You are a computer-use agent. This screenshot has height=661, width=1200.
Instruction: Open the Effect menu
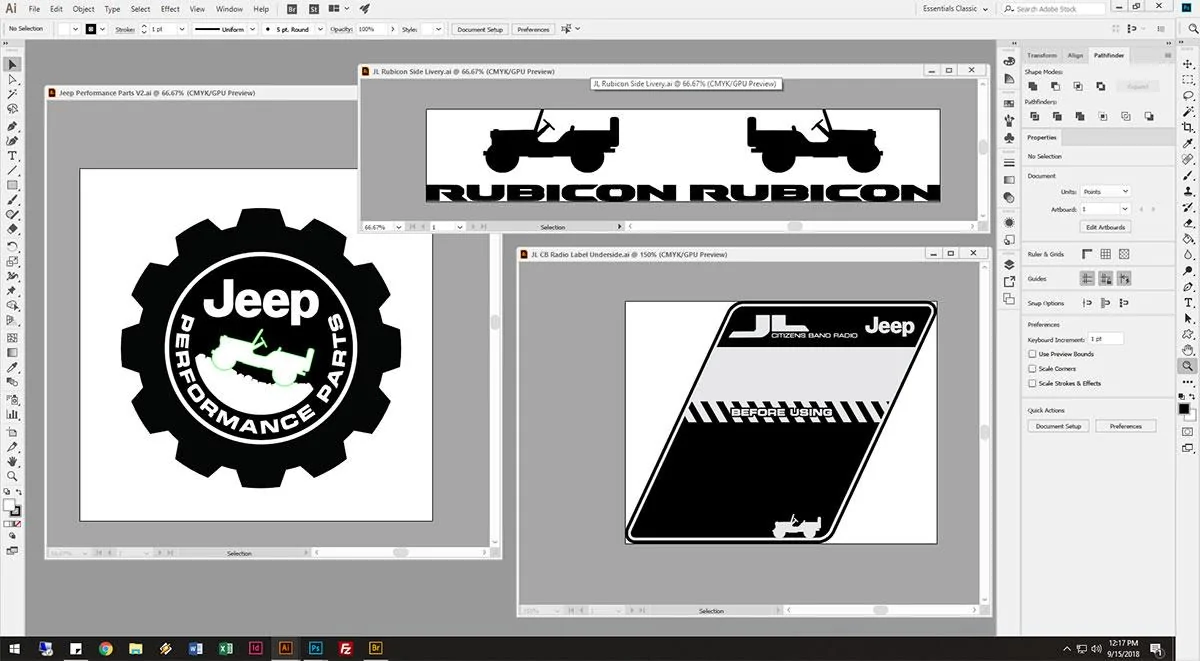pos(170,9)
